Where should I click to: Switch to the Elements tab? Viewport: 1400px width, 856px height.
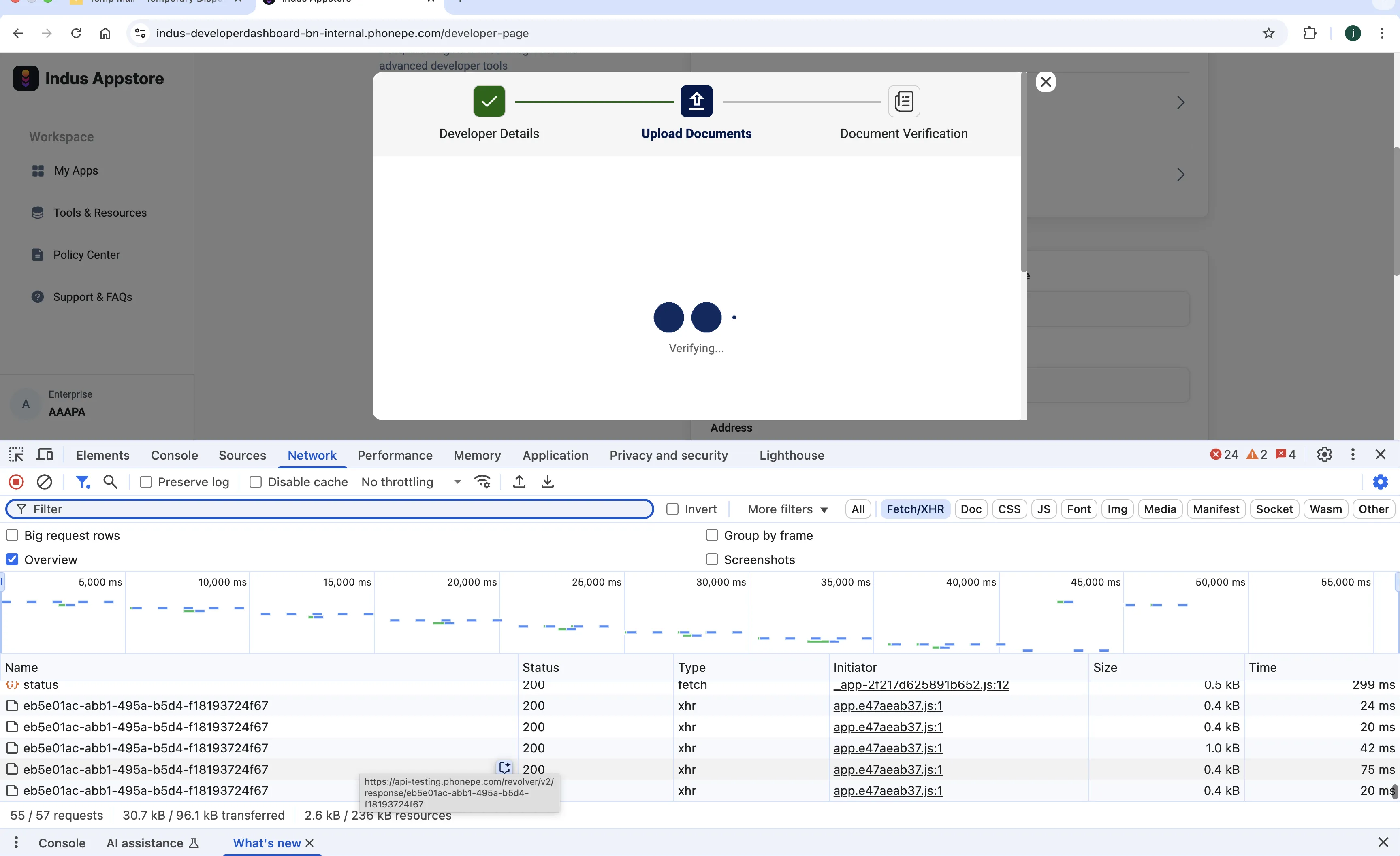[103, 455]
